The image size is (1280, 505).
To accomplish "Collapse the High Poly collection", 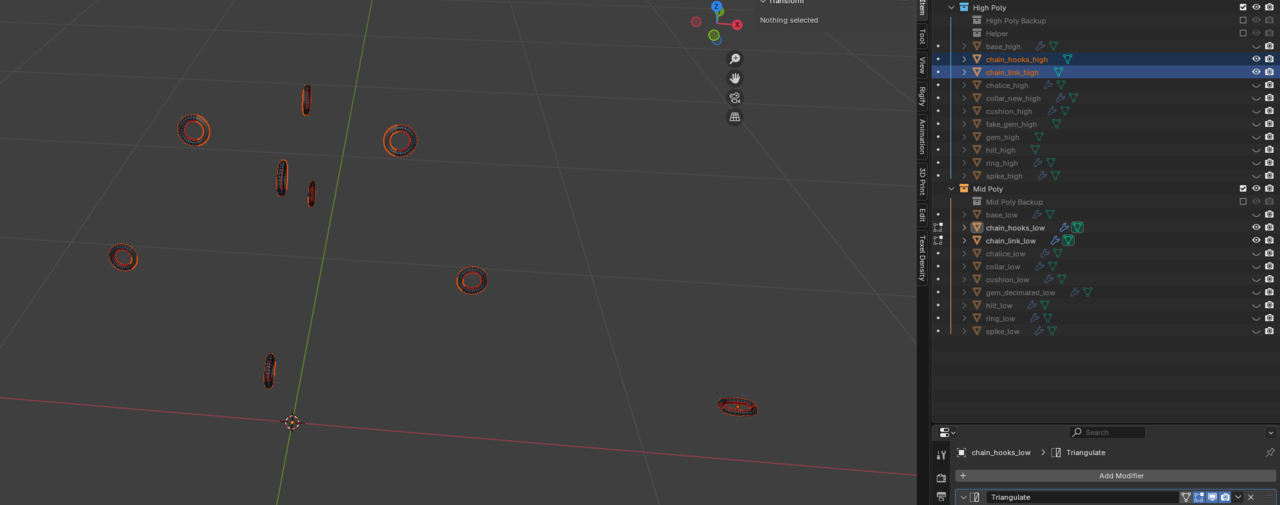I will tap(951, 7).
